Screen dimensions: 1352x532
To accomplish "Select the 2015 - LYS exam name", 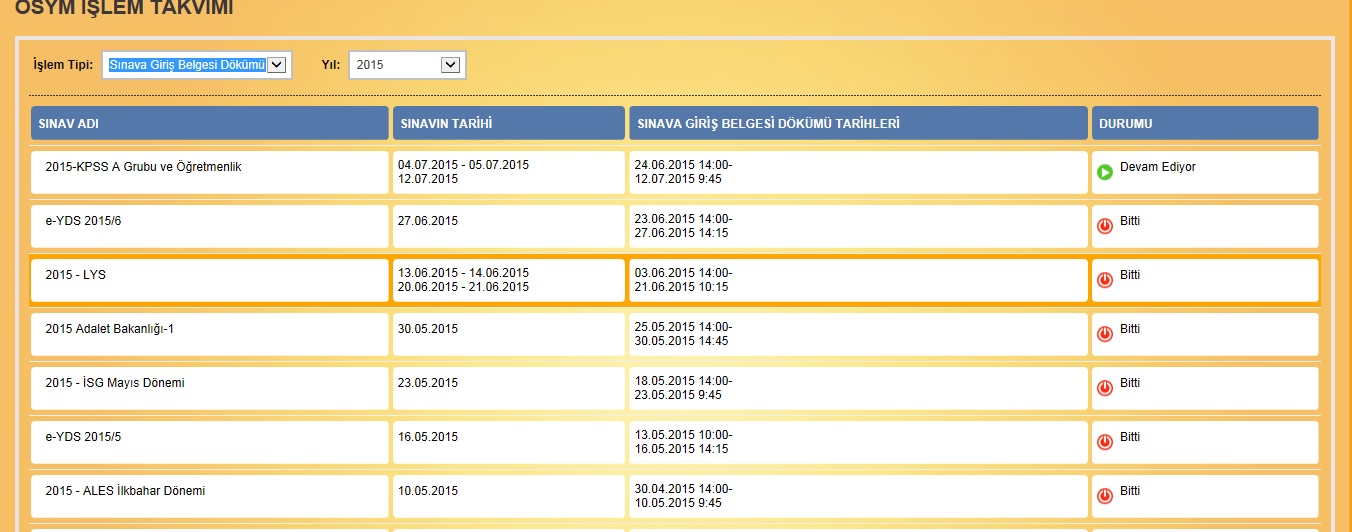I will [75, 275].
